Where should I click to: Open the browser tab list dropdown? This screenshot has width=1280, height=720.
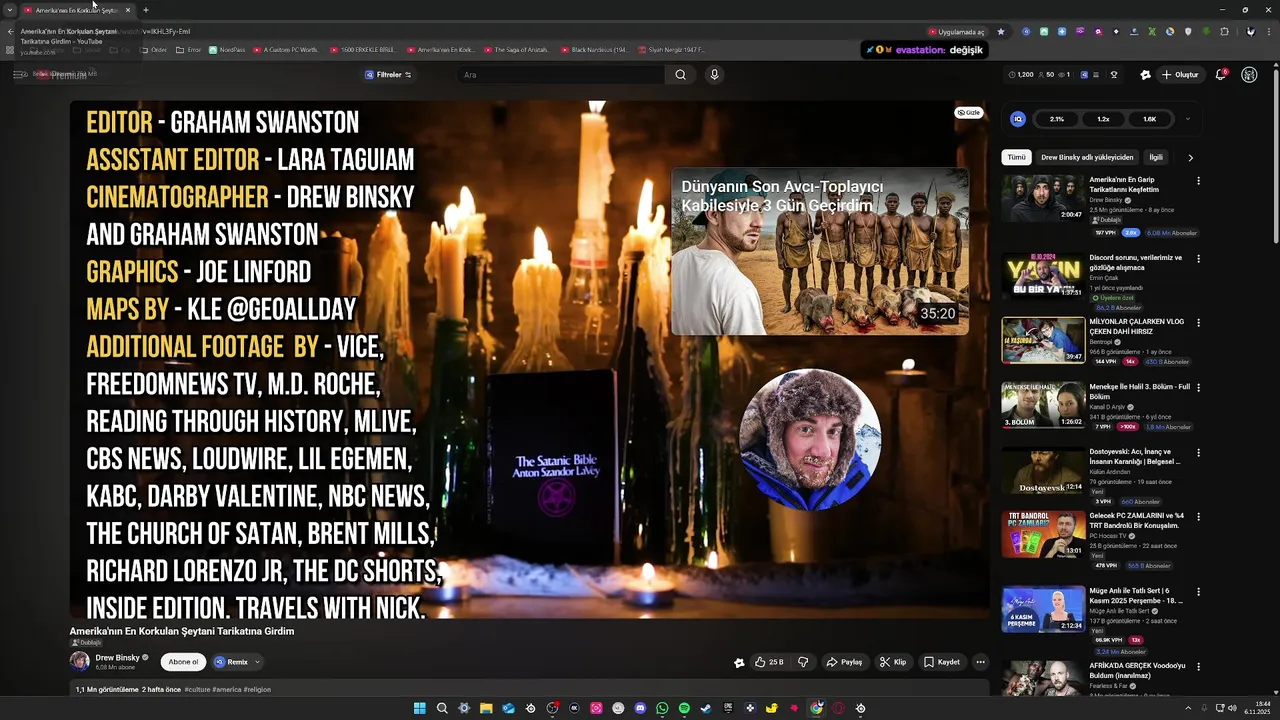pyautogui.click(x=9, y=10)
